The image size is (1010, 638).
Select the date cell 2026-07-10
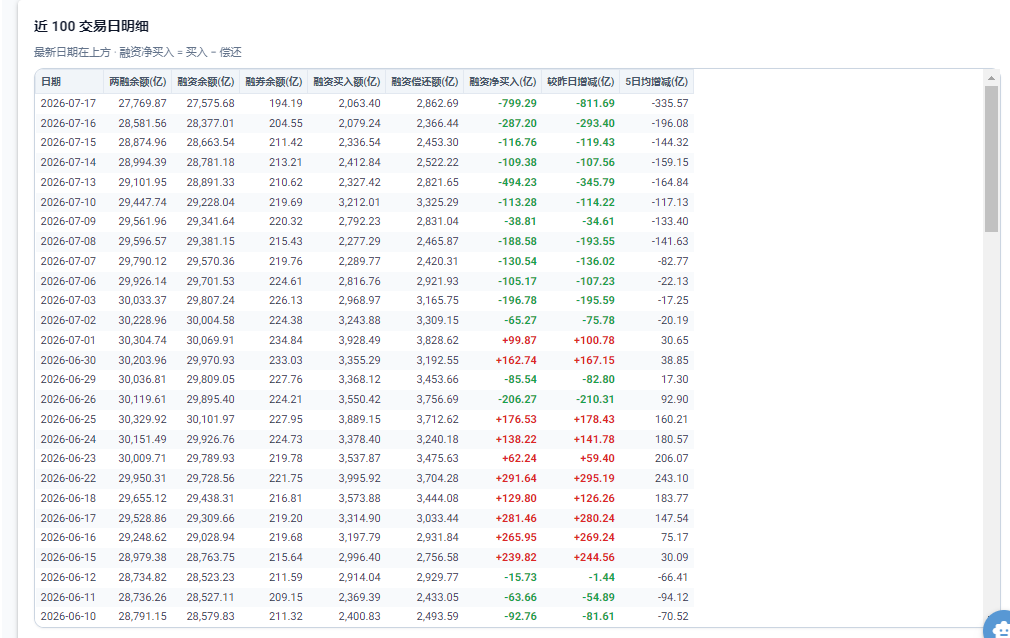pos(68,202)
